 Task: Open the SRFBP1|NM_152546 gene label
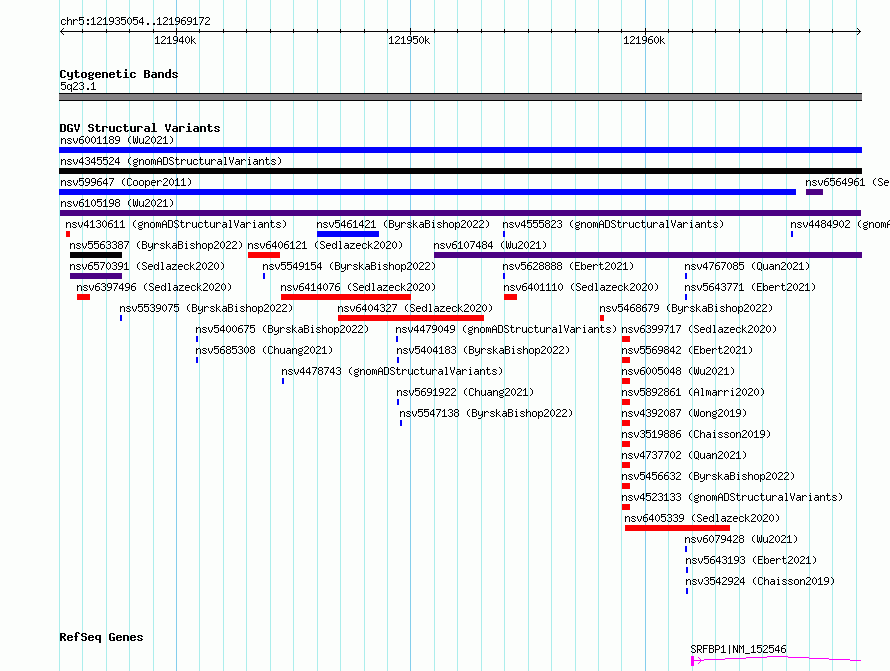coord(738,649)
